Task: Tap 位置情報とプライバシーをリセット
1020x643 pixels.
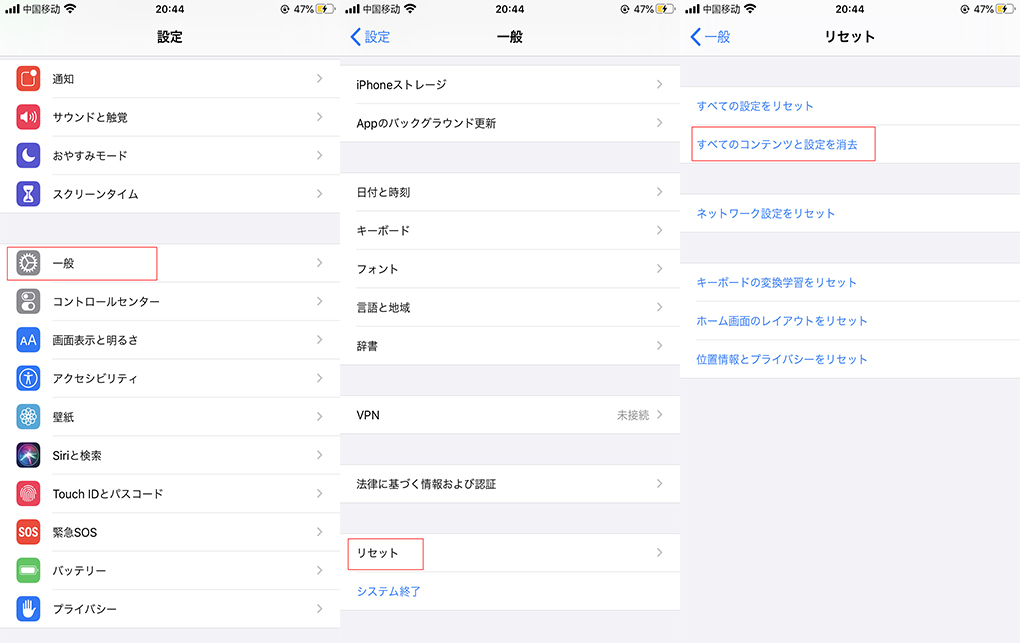Action: pyautogui.click(x=781, y=359)
